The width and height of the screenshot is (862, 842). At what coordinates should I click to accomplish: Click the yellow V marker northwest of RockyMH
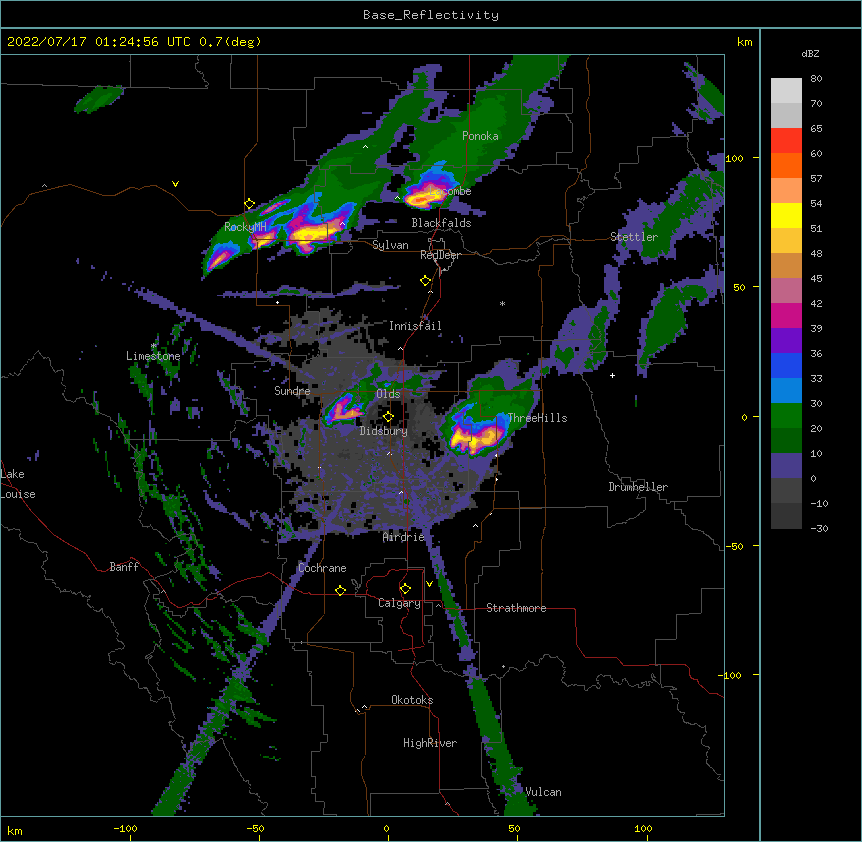point(175,184)
